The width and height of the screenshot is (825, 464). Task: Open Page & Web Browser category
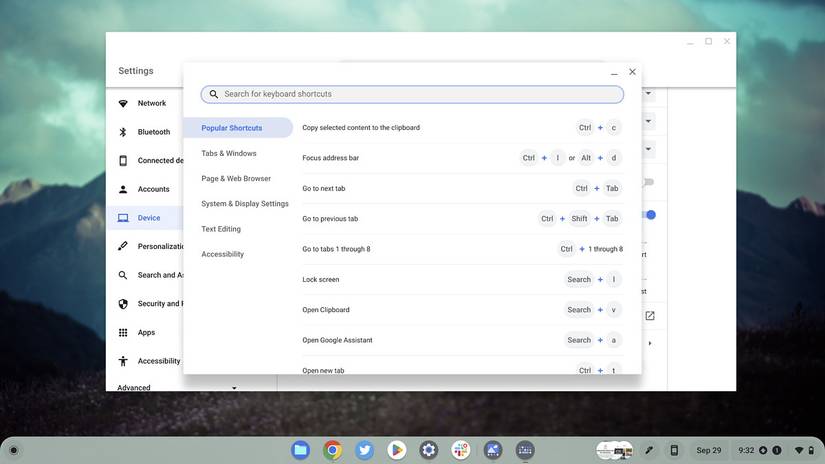[x=236, y=178]
